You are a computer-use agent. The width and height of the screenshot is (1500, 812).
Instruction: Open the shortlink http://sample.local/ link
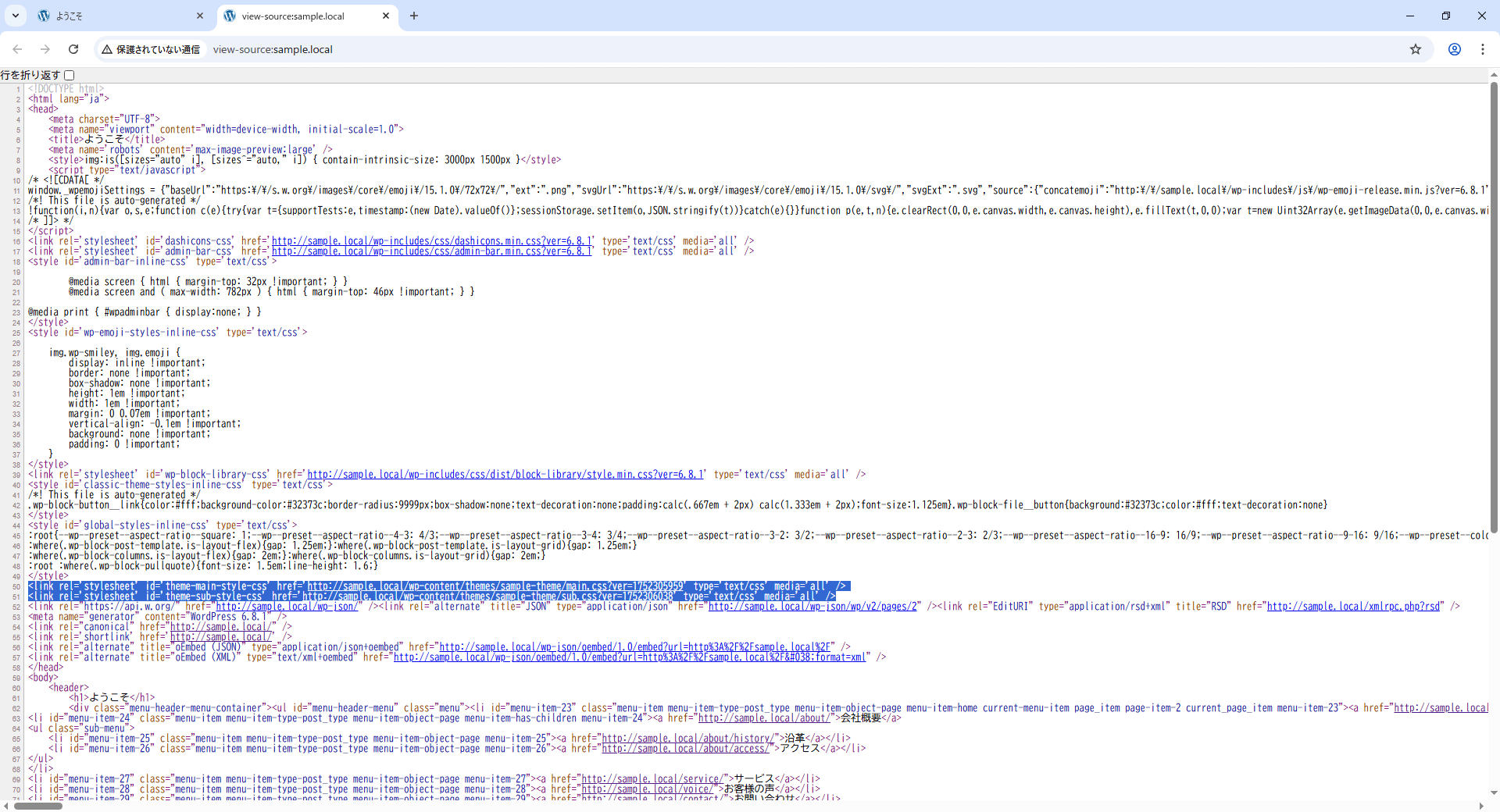221,637
